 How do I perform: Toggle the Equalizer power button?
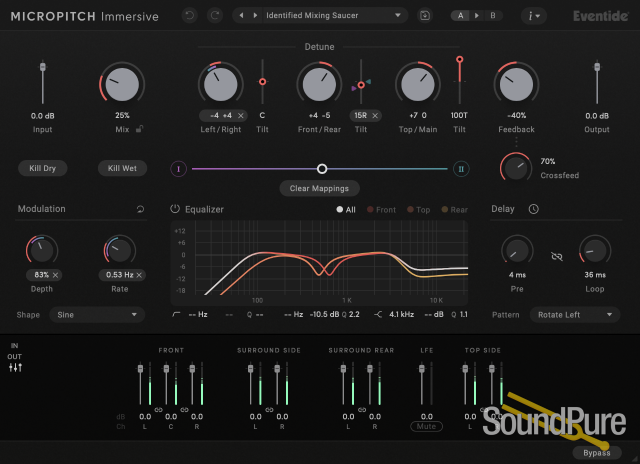point(175,209)
